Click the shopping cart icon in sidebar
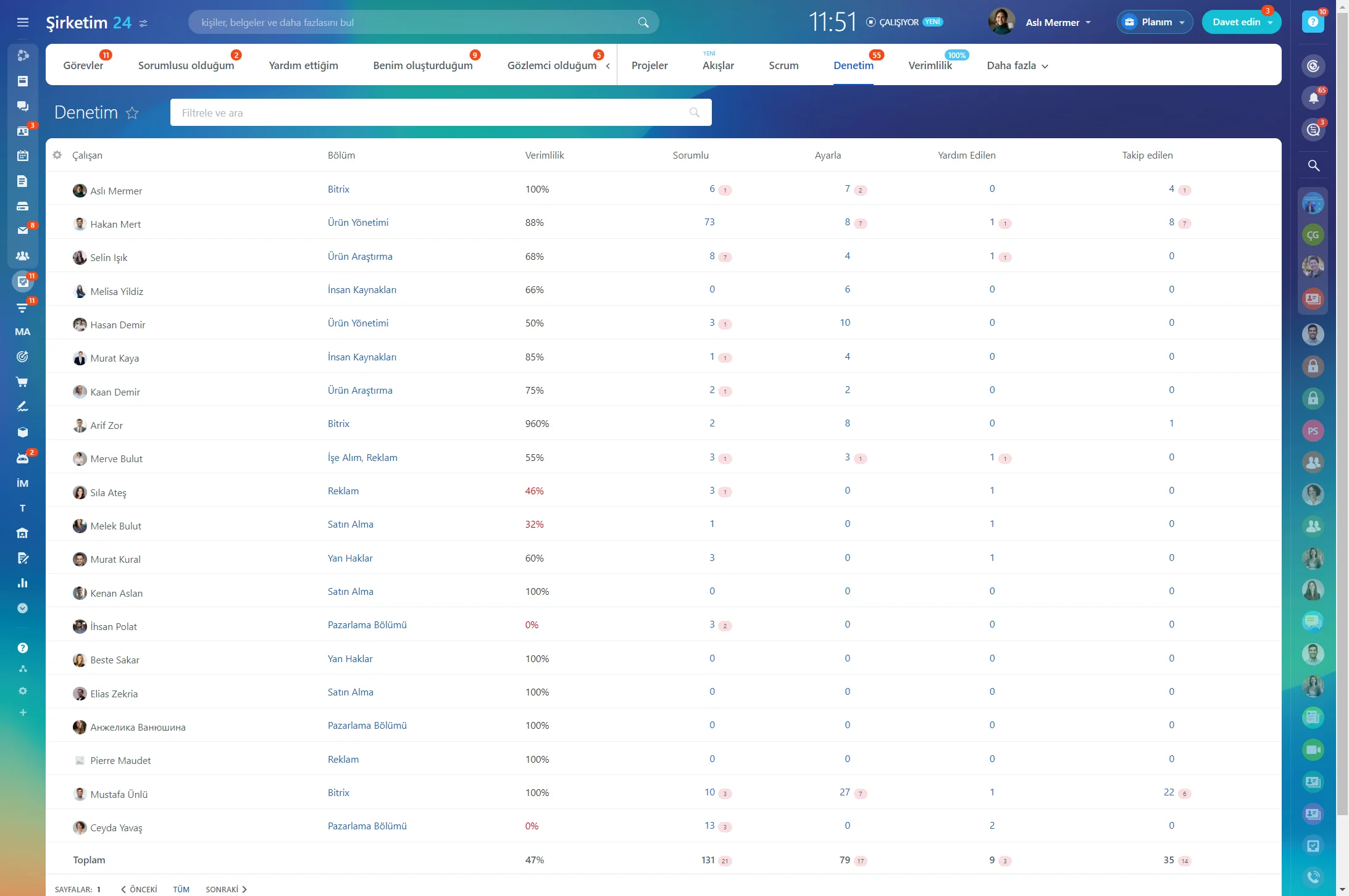 23,382
